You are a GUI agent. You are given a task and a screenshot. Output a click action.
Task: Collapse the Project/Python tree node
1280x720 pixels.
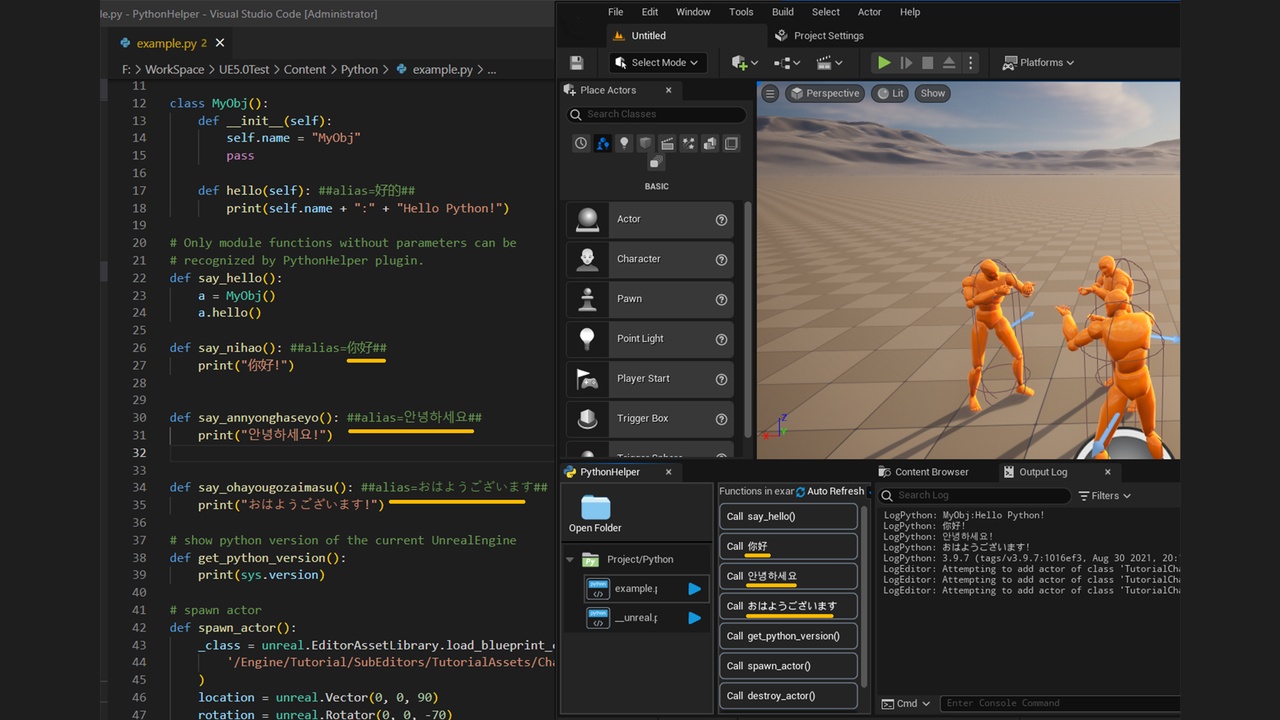(x=570, y=560)
